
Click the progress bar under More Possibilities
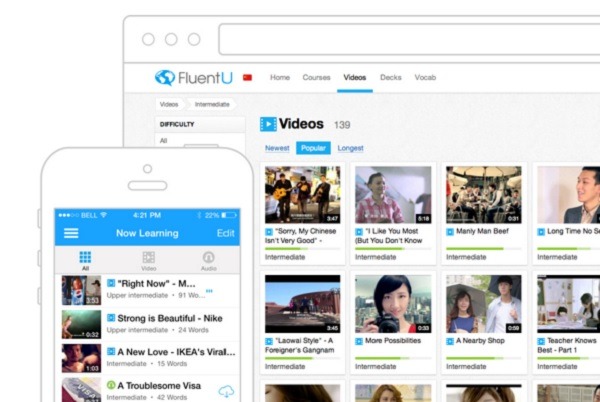(393, 358)
